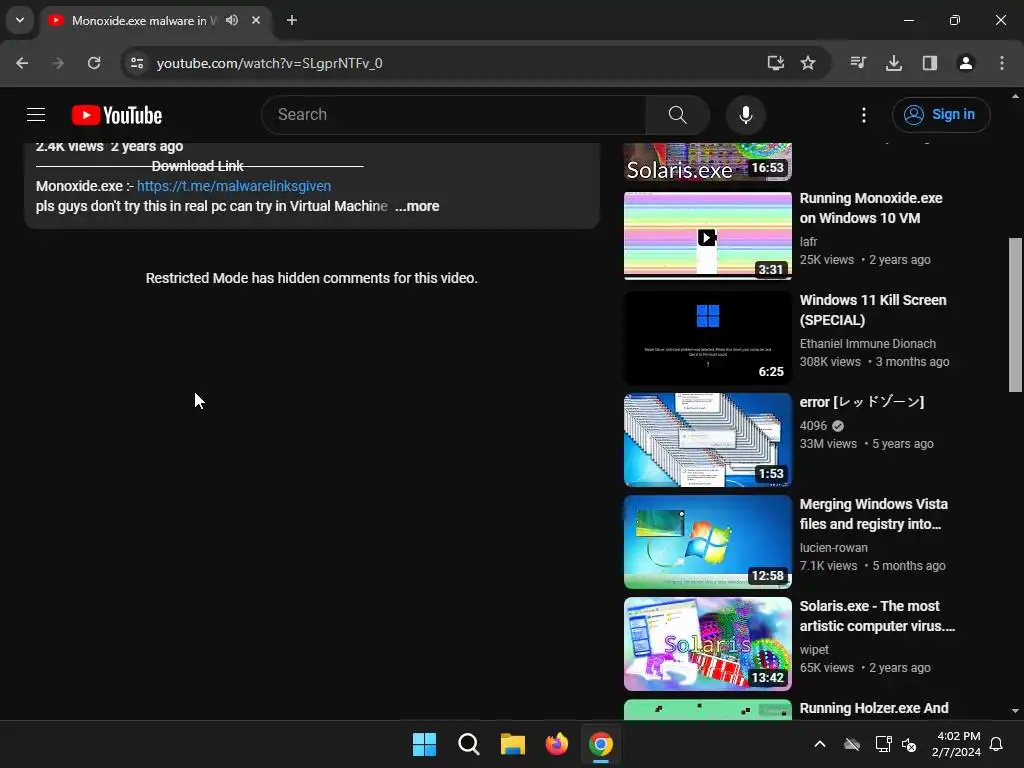The image size is (1024, 768).
Task: Open Running Monoxide.exe on Windows 10 VM
Action: (871, 208)
